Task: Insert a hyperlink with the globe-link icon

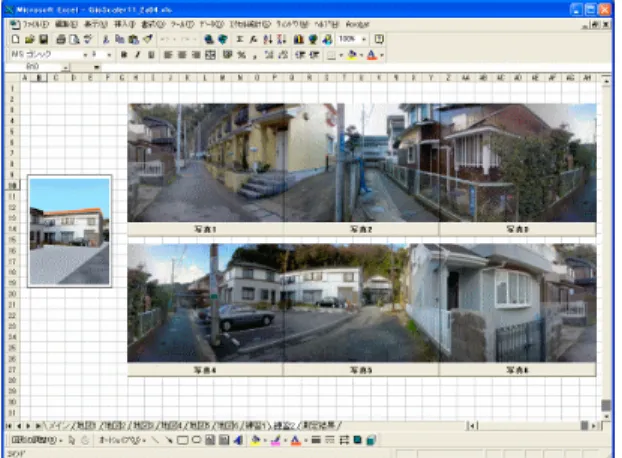Action: pyautogui.click(x=209, y=39)
